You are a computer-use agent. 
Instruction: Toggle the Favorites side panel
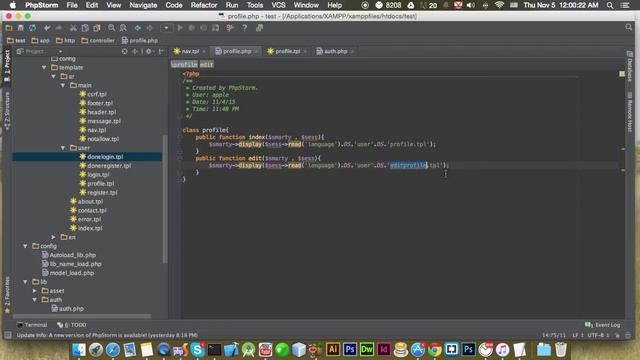click(7, 295)
